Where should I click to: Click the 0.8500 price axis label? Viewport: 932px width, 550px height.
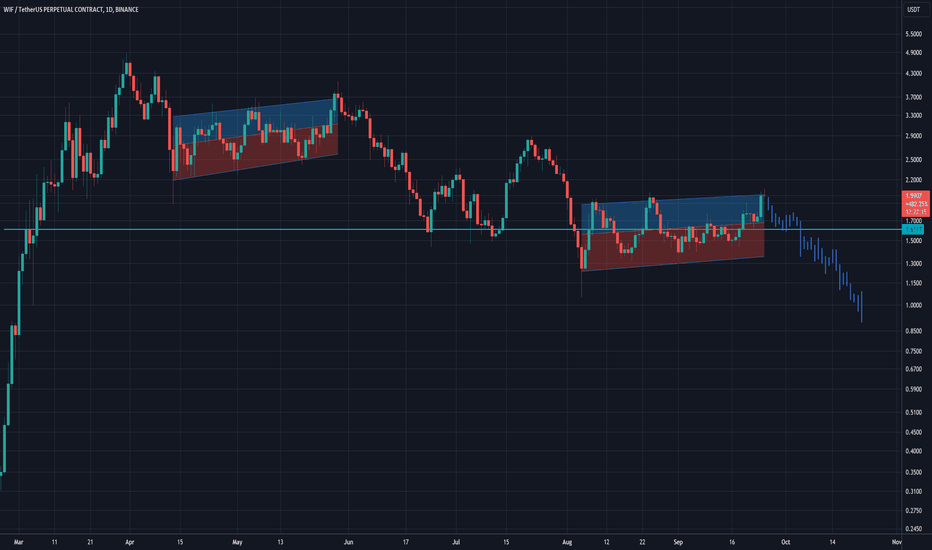(913, 331)
